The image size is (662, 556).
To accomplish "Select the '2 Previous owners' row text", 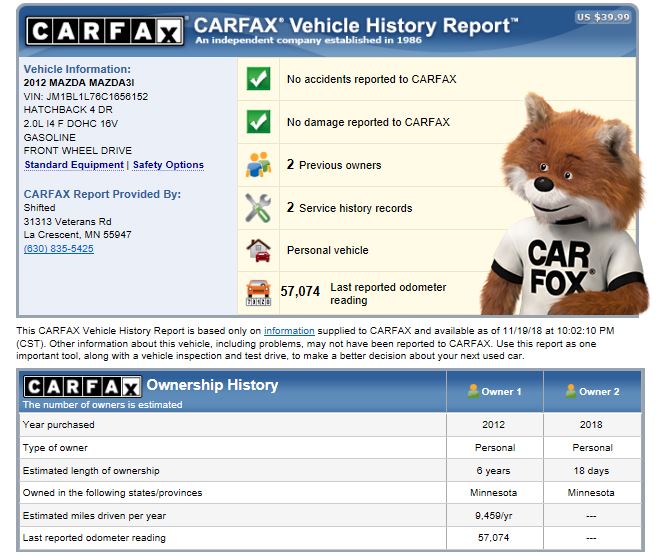I will pyautogui.click(x=334, y=165).
